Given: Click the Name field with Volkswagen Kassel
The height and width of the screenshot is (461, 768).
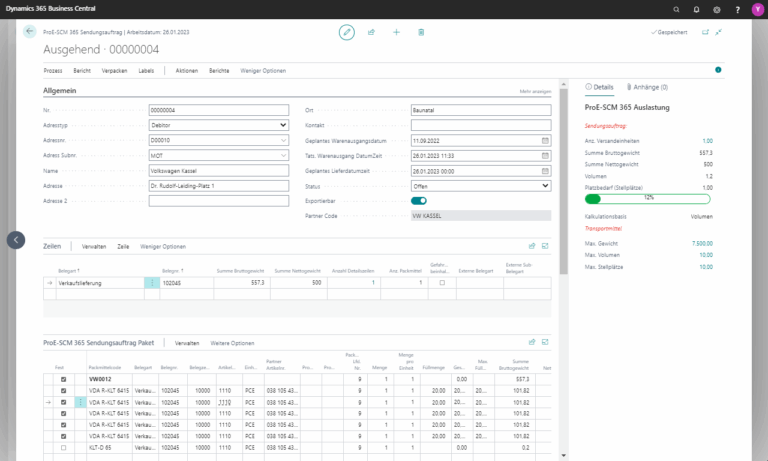Looking at the screenshot, I should tap(217, 171).
